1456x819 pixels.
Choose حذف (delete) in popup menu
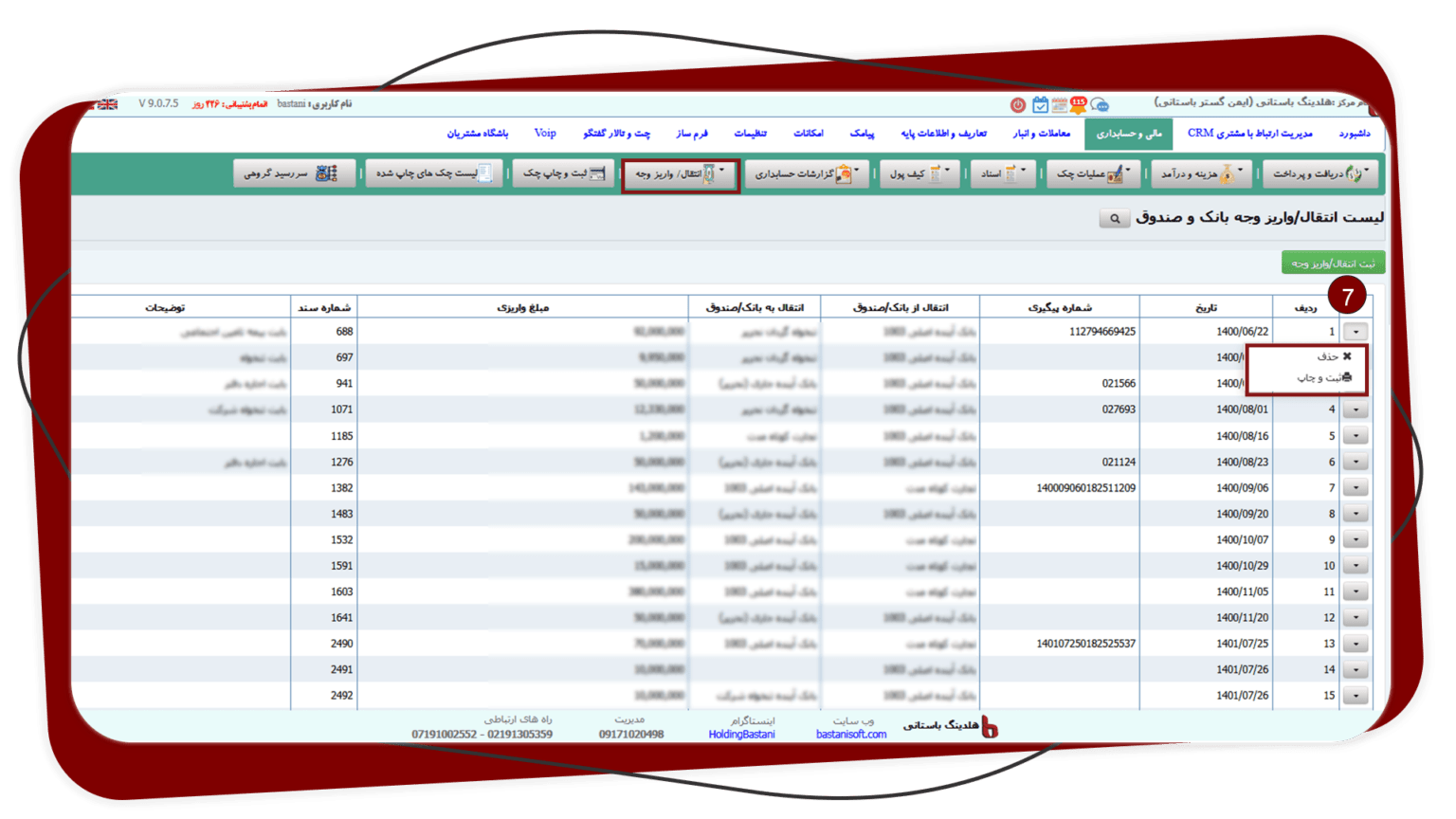1334,356
